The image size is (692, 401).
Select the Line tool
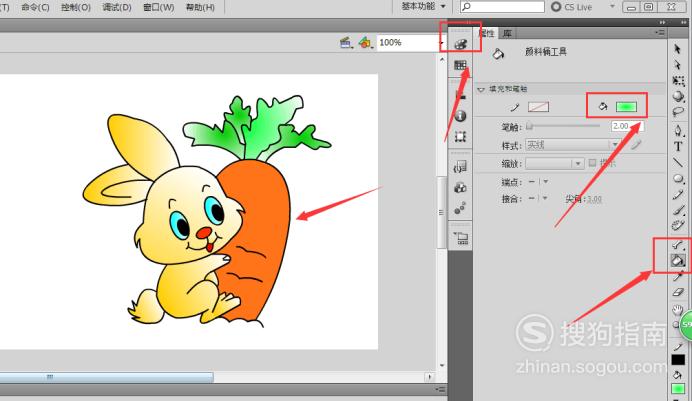click(x=678, y=162)
